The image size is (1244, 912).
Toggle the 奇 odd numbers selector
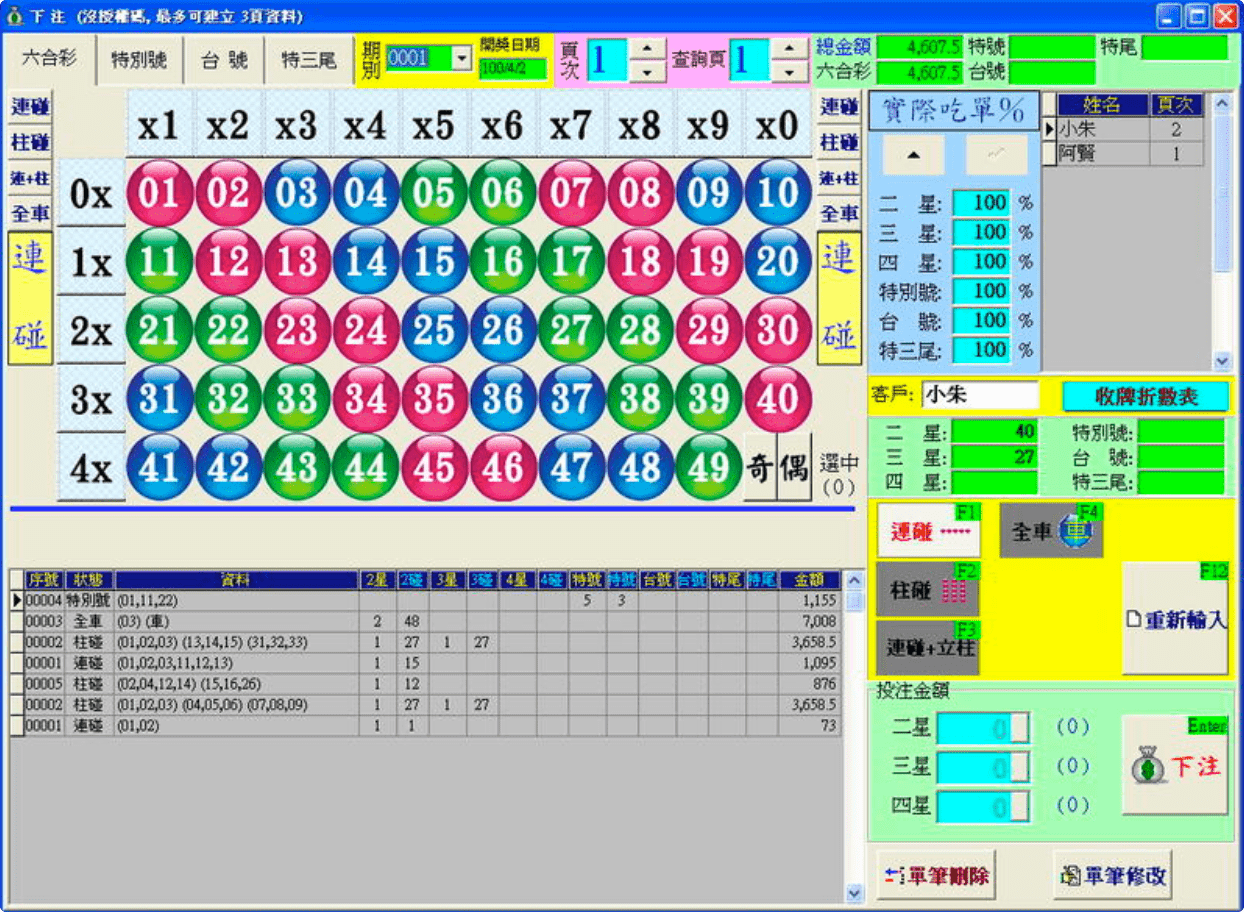[760, 467]
